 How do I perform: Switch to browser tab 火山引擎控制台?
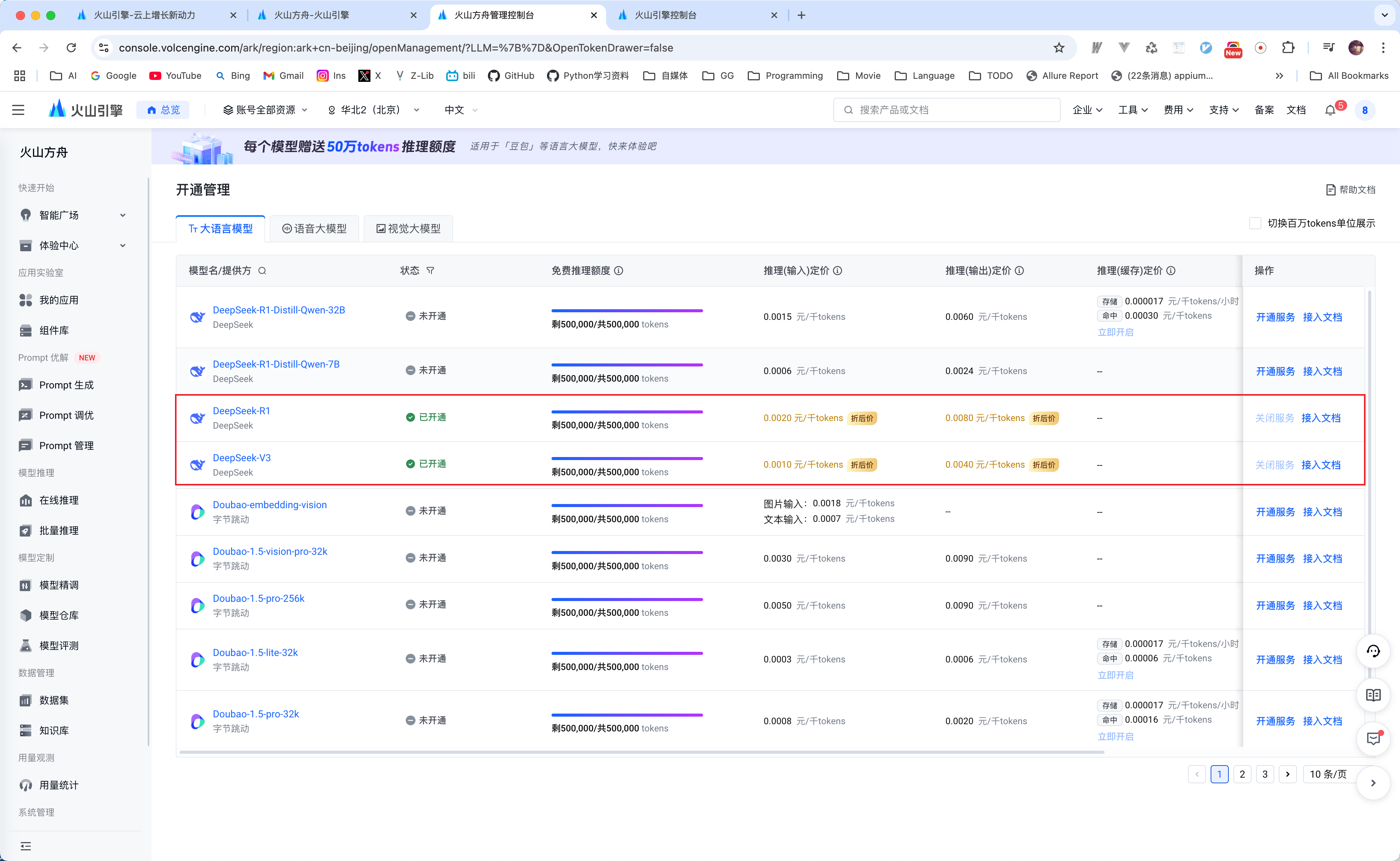(x=697, y=16)
